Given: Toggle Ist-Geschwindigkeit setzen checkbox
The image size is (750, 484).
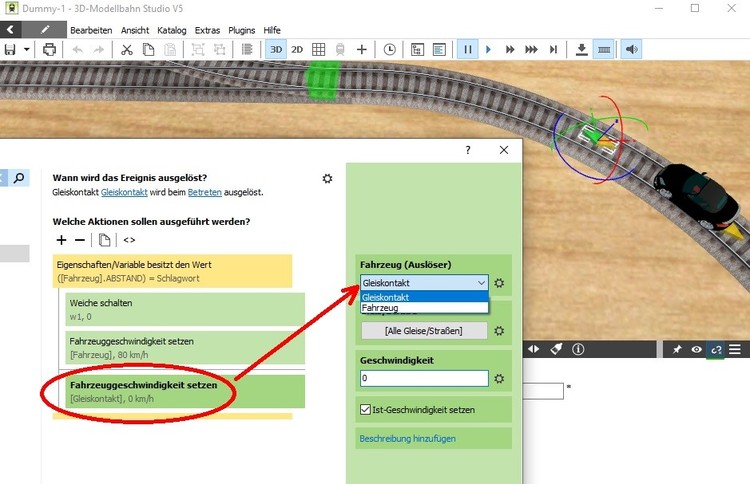Looking at the screenshot, I should pos(365,410).
